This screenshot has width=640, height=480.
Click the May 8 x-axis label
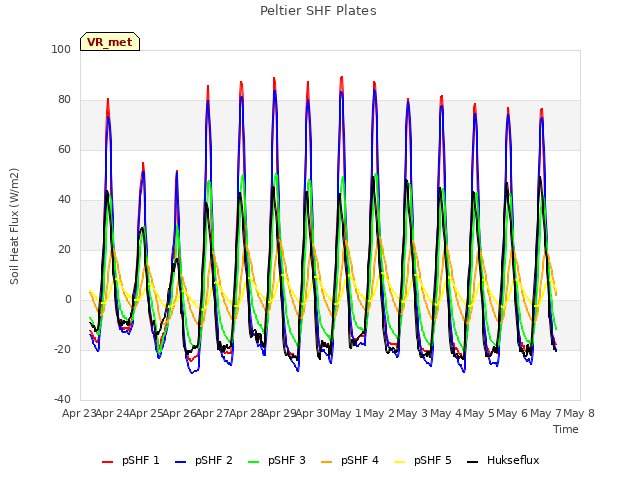click(579, 413)
